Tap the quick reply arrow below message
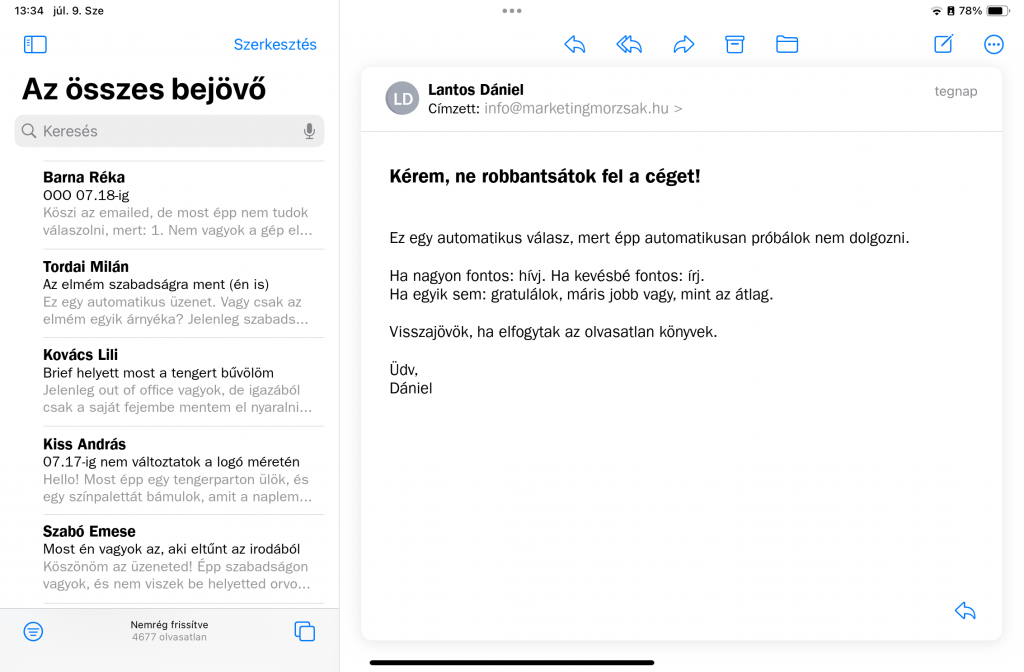The image size is (1024, 672). (x=965, y=611)
